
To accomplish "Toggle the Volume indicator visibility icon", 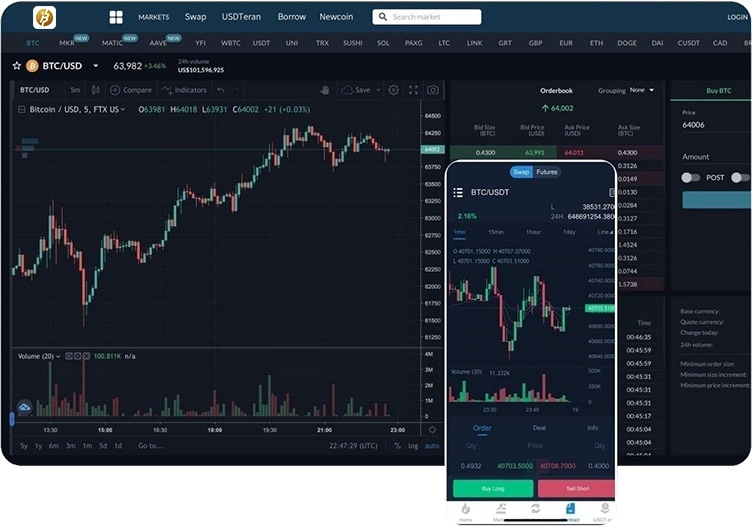I will (x=69, y=356).
